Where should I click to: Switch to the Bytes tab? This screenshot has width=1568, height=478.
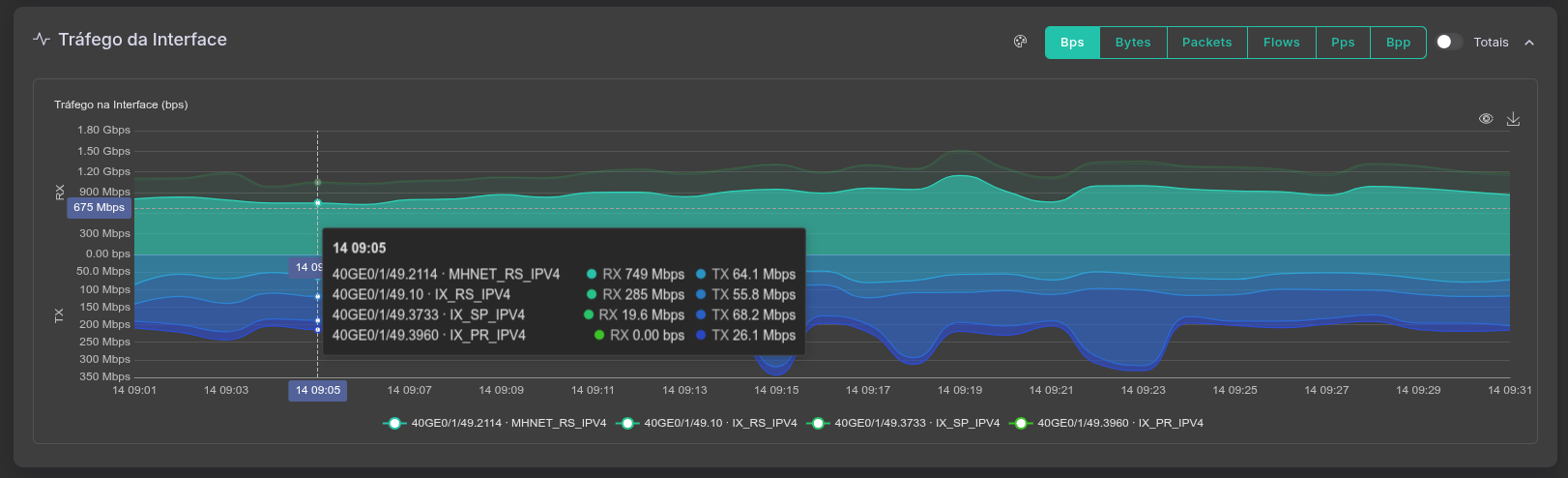[x=1133, y=43]
